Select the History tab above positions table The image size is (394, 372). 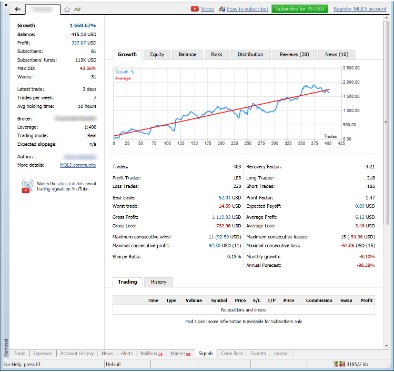158,282
